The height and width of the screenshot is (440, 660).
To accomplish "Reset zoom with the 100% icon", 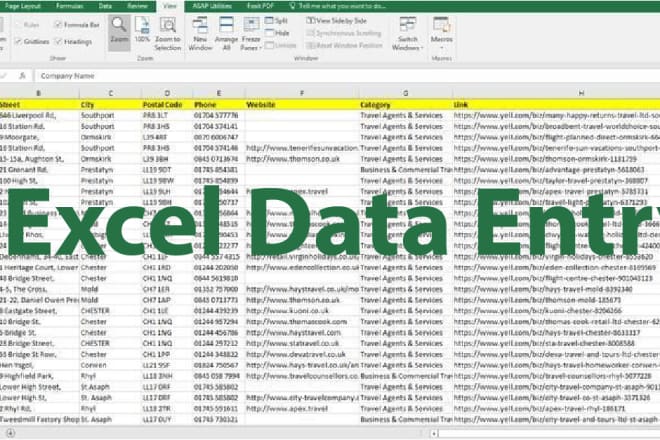I will tap(142, 26).
